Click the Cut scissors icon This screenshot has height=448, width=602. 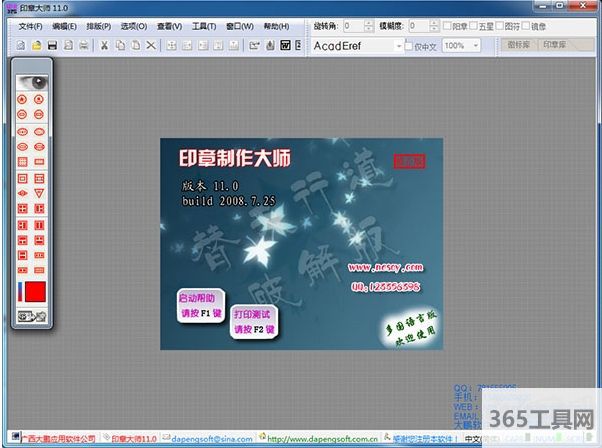(104, 46)
